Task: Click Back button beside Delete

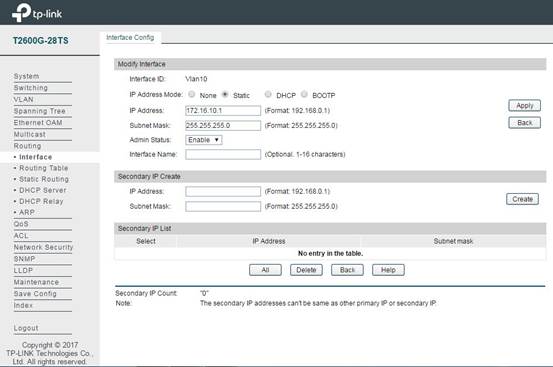Action: [x=347, y=270]
